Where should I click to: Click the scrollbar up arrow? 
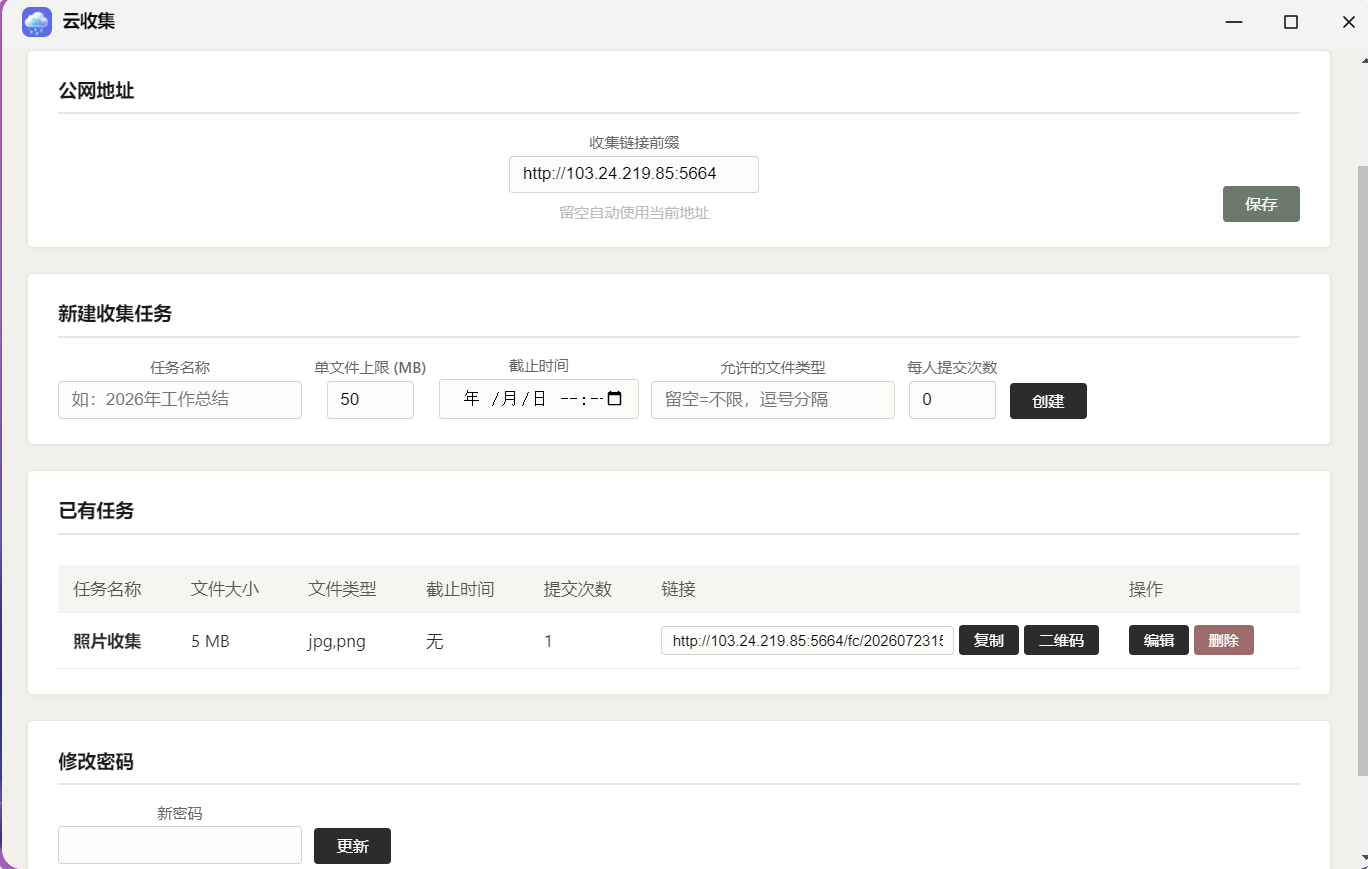[1362, 59]
